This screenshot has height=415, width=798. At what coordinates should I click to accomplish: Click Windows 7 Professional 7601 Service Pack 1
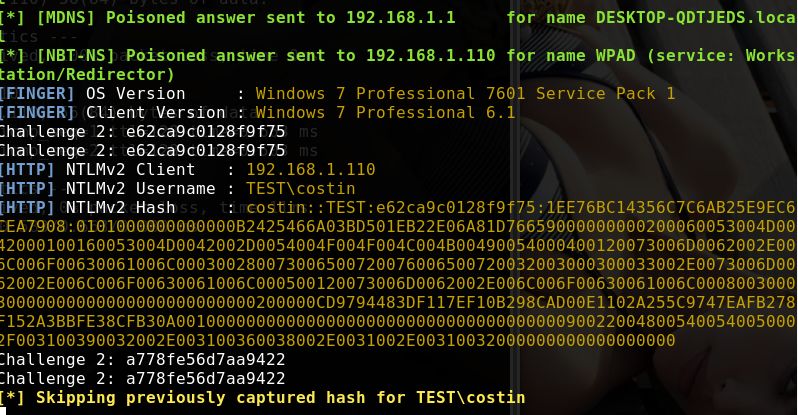465,94
